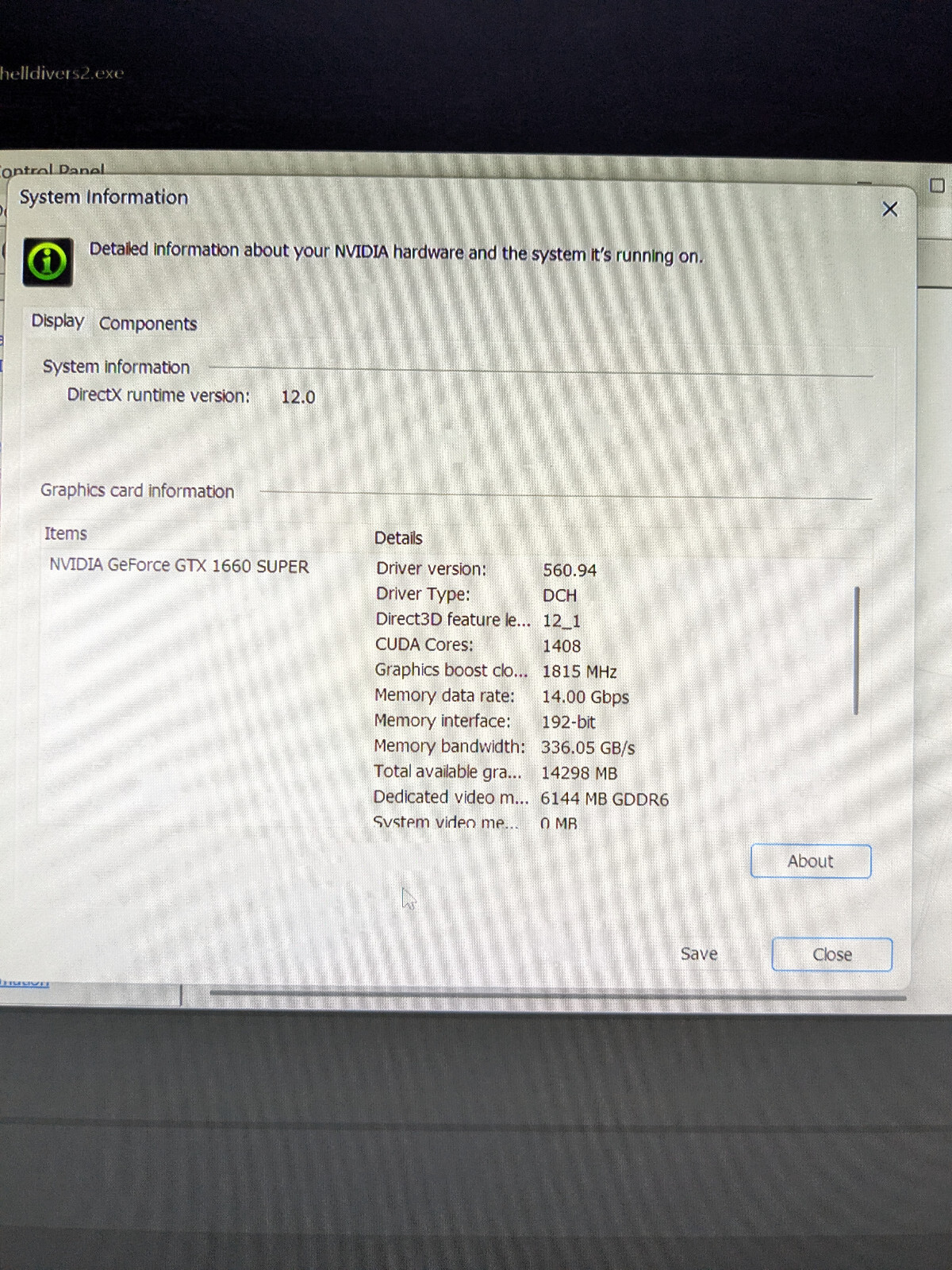Click the CUDA Cores value 1408

pyautogui.click(x=561, y=646)
